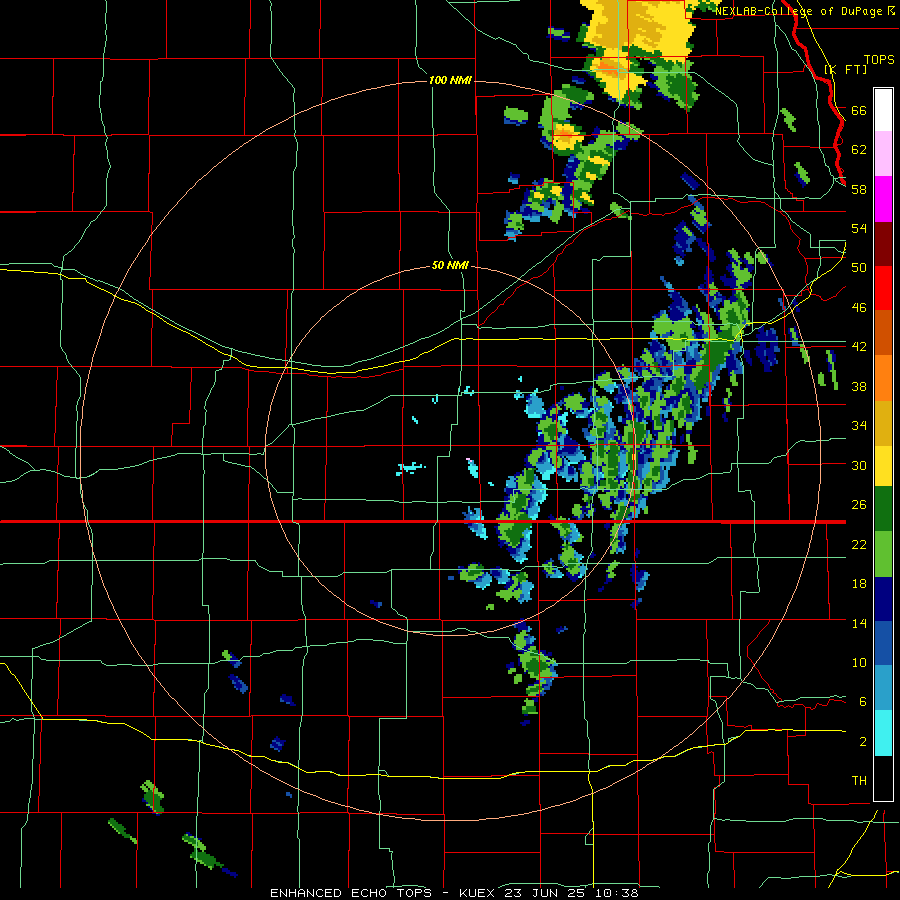Pick the bright red legend swatch
Screen dimensions: 900x900
click(883, 288)
